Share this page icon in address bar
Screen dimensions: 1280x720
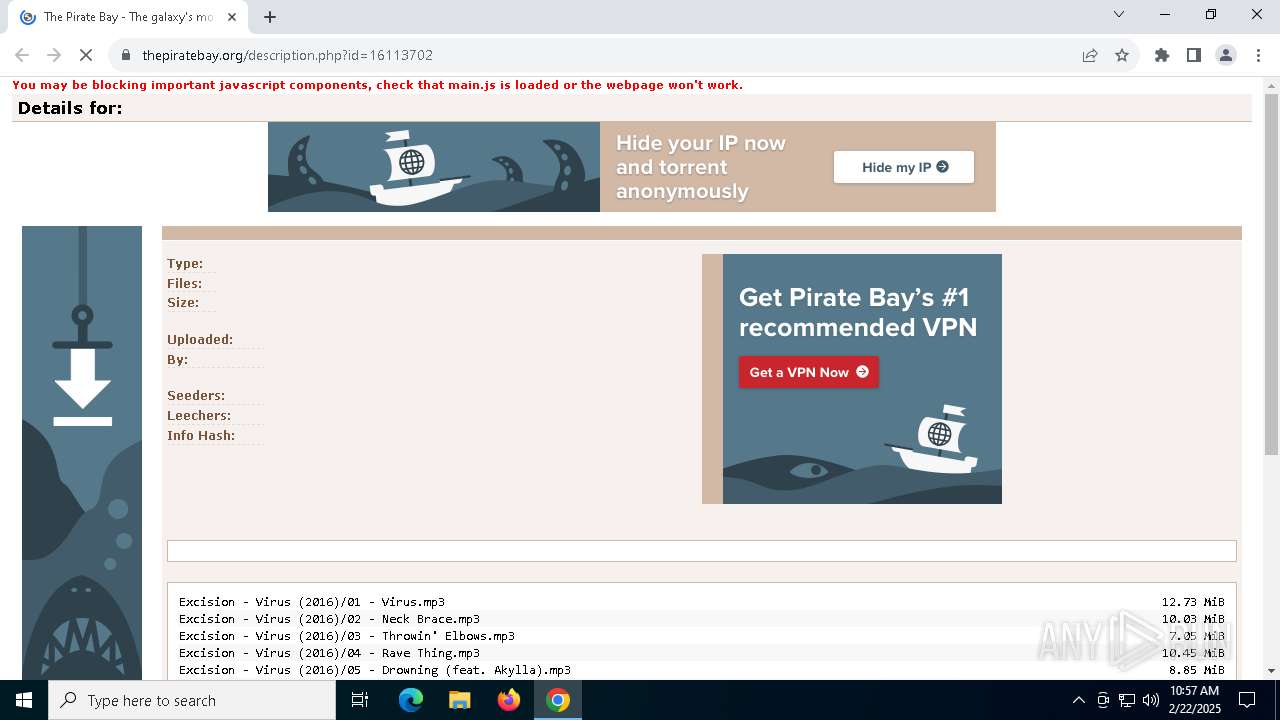(x=1090, y=55)
